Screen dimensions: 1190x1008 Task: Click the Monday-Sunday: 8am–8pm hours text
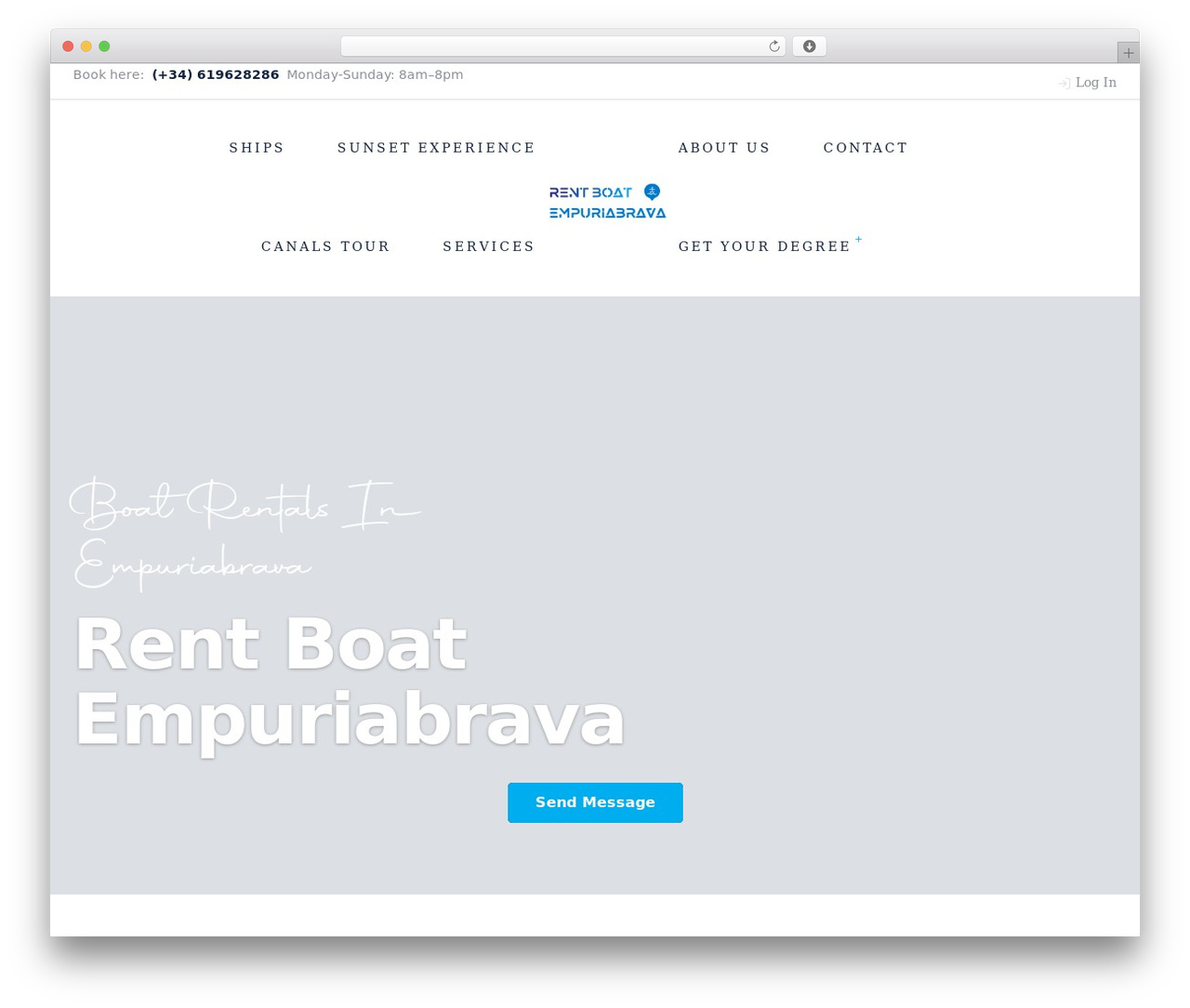pyautogui.click(x=375, y=74)
